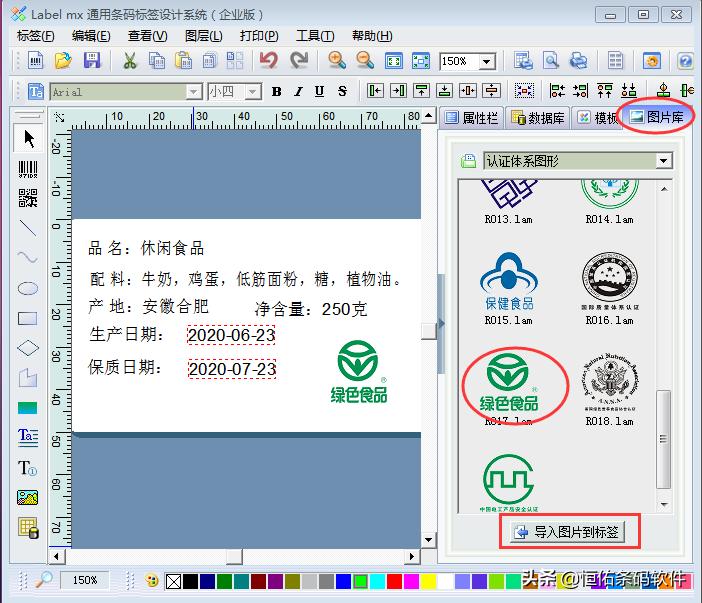Select the R018.lam emblem thumbnail

tap(609, 389)
